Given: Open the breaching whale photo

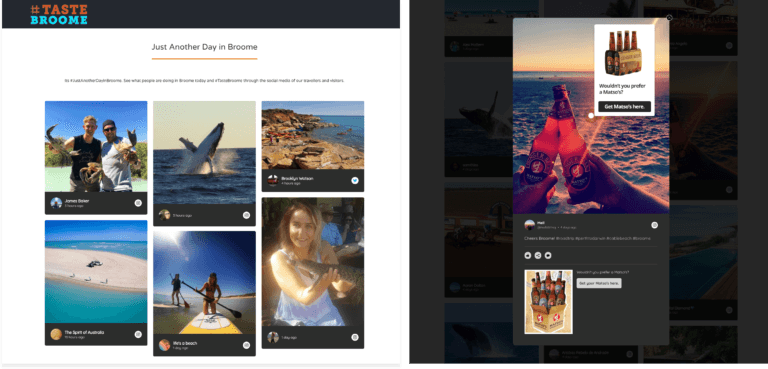Looking at the screenshot, I should [x=204, y=152].
